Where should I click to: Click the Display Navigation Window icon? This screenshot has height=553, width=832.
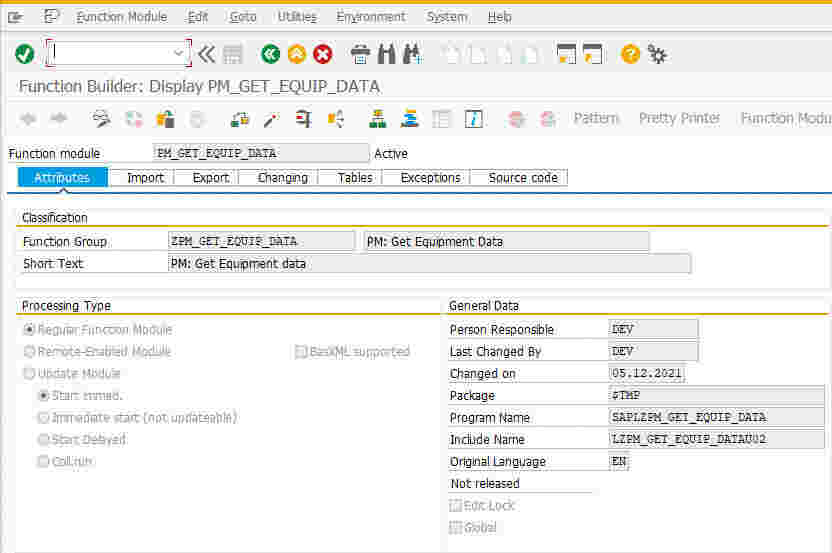tap(409, 119)
